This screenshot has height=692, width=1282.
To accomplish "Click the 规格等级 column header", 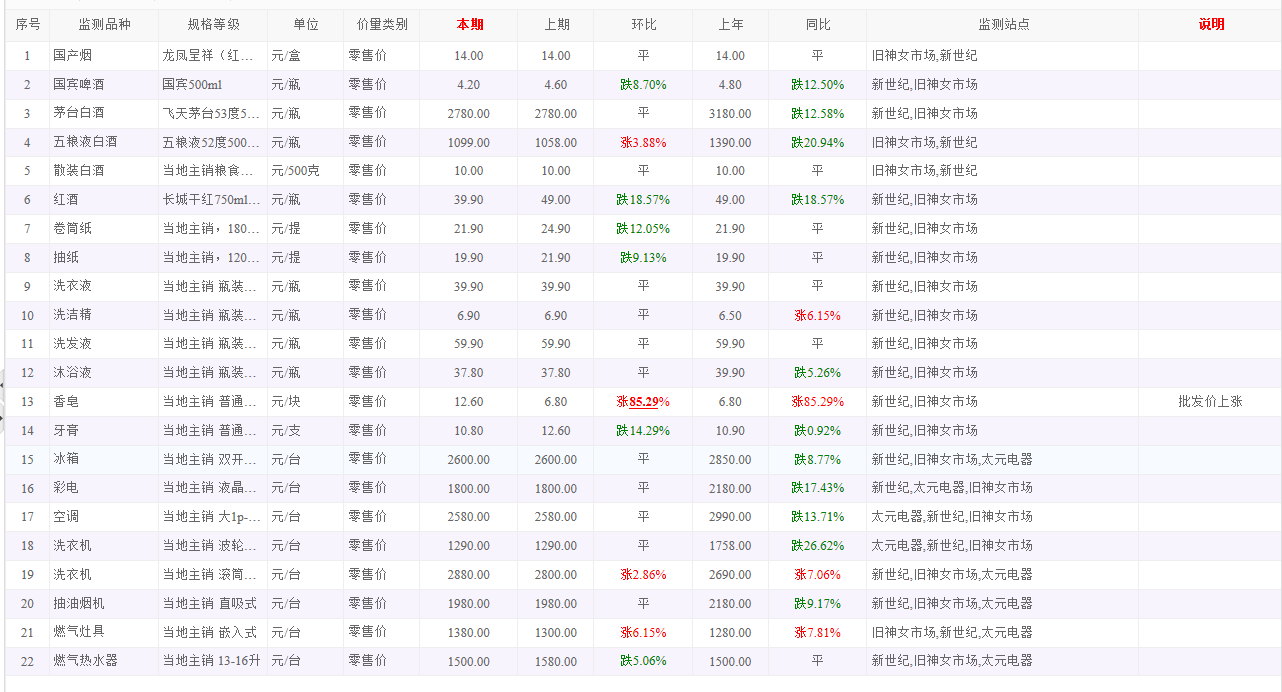I will [x=213, y=25].
